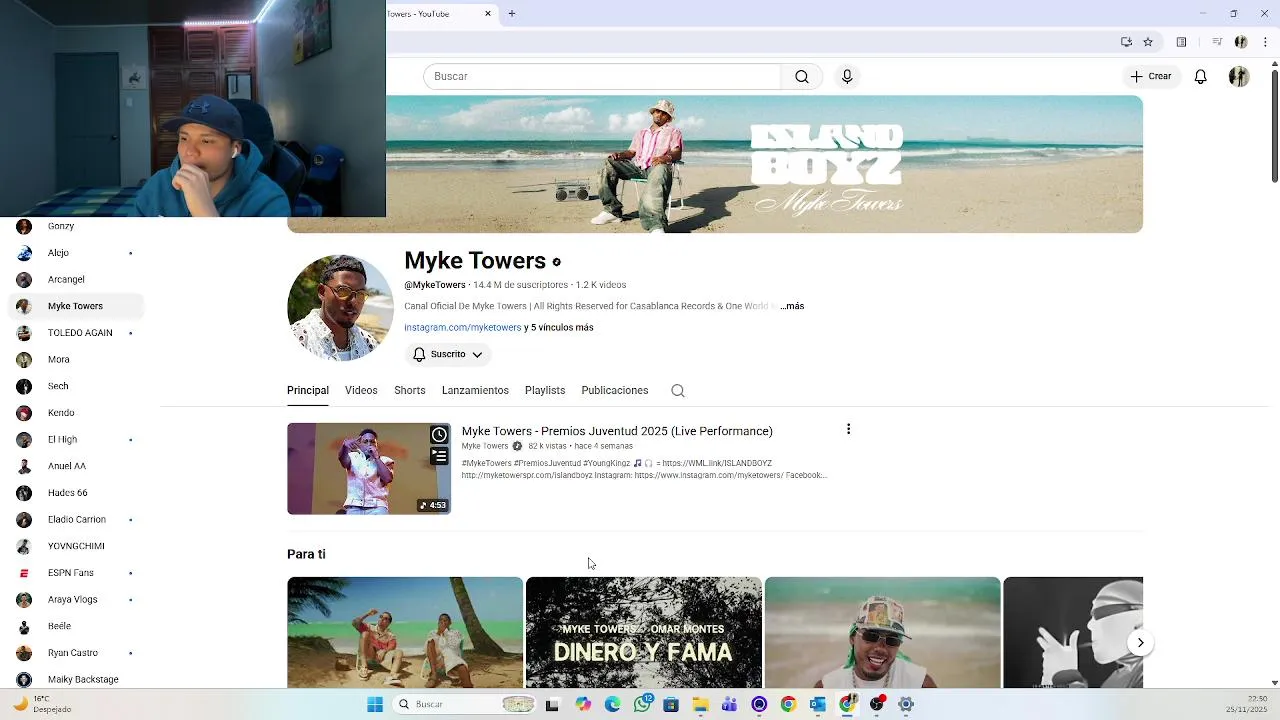
Task: Close the YouTube tab
Action: pyautogui.click(x=488, y=13)
